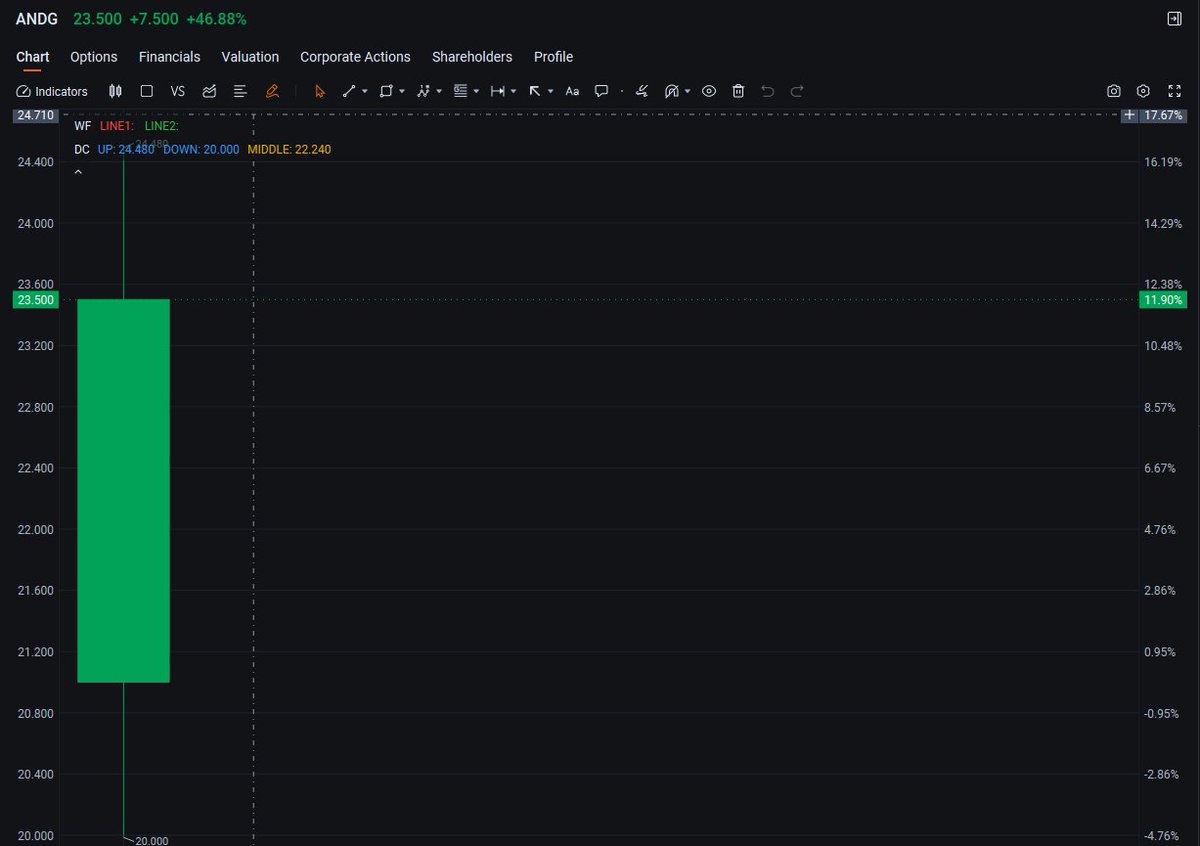
Task: Select the arrow marker tool
Action: [x=535, y=91]
